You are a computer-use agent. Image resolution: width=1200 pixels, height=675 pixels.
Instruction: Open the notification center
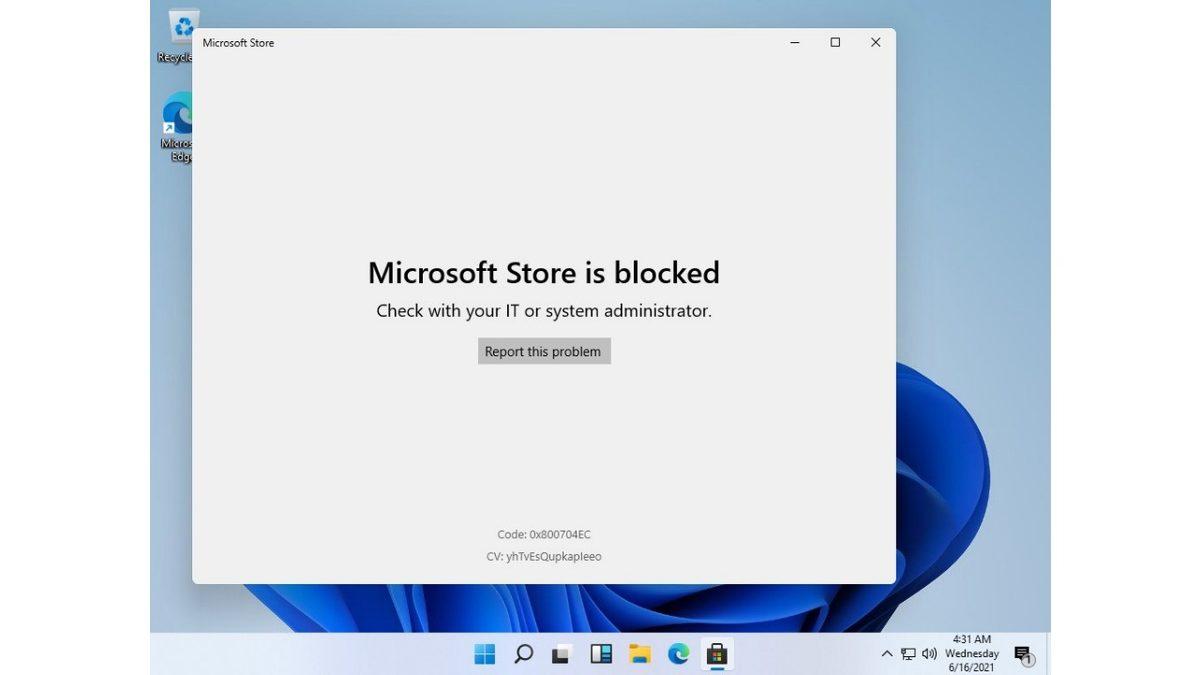pyautogui.click(x=1023, y=653)
